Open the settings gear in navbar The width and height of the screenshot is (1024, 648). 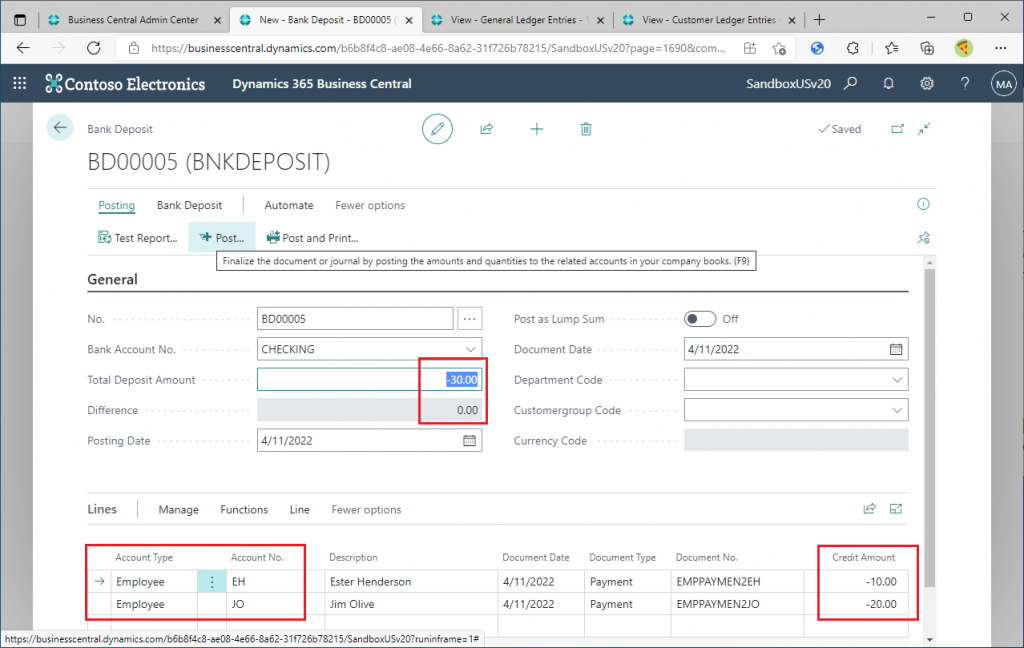click(x=927, y=84)
